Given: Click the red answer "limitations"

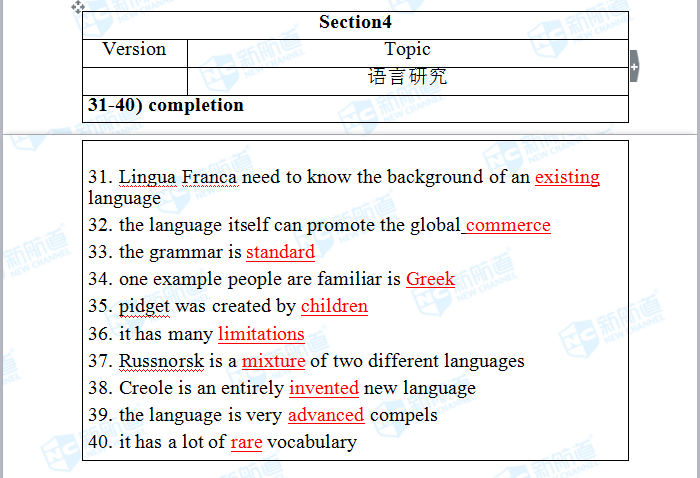Looking at the screenshot, I should 261,334.
